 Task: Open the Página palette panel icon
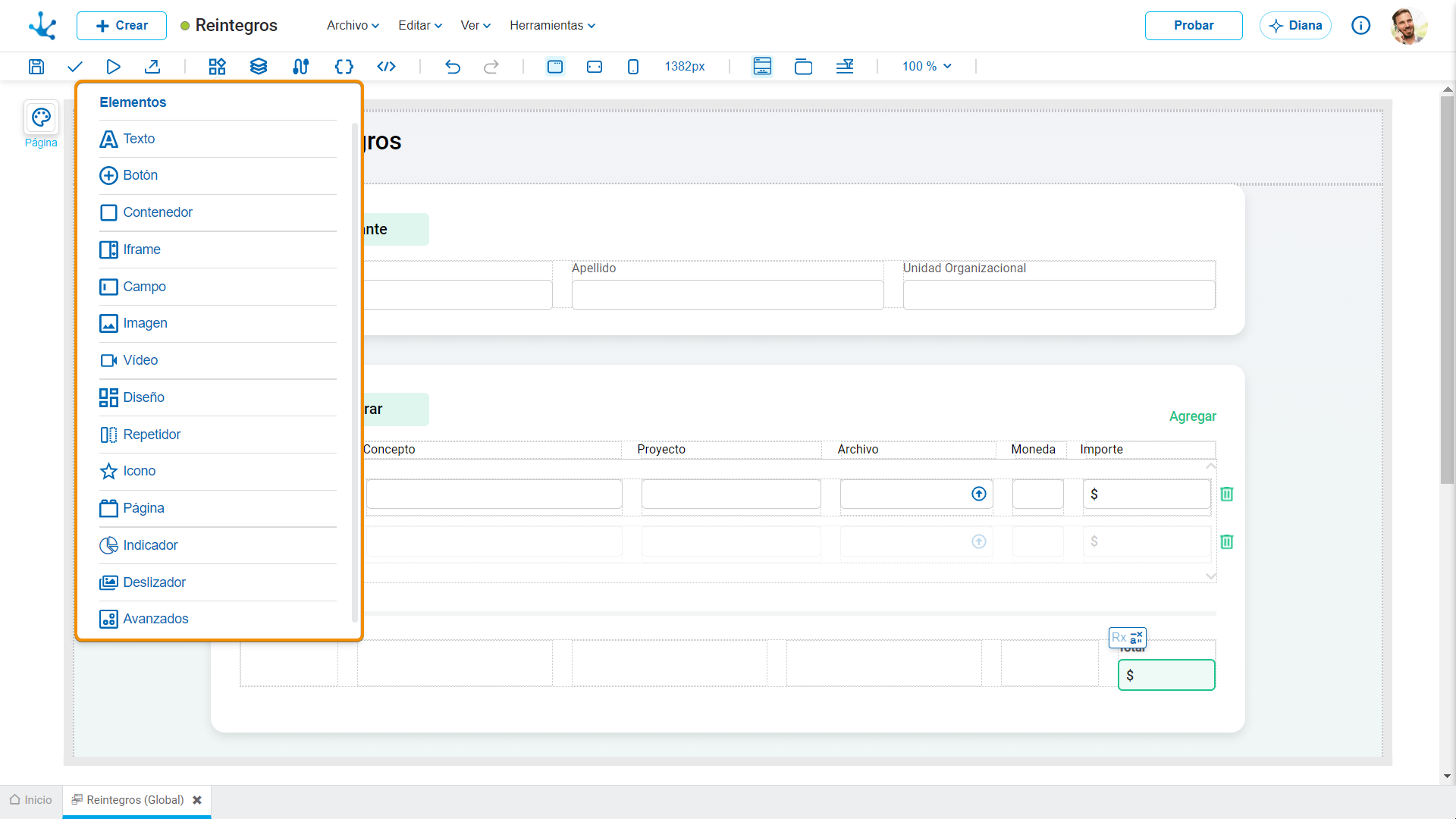pos(41,118)
